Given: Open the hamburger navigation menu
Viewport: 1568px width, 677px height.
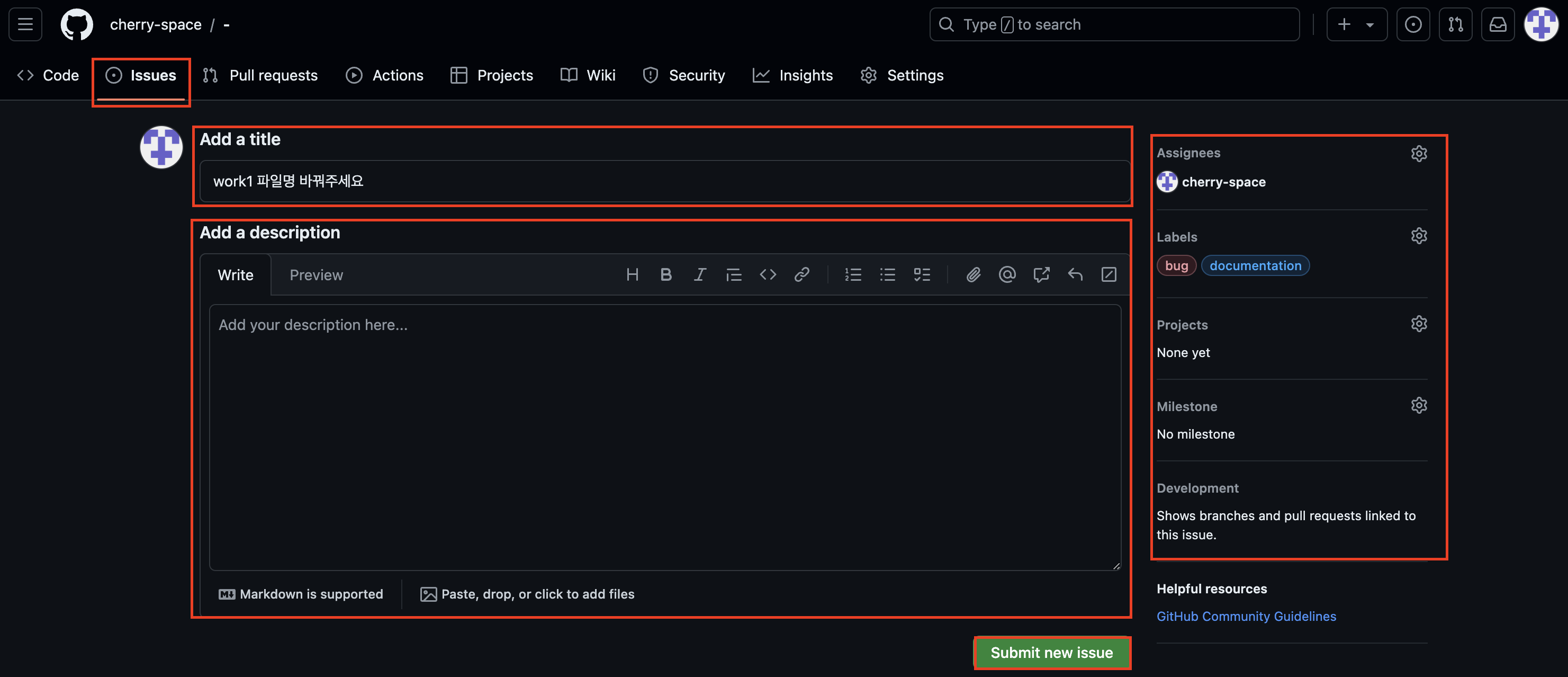Looking at the screenshot, I should pyautogui.click(x=25, y=24).
